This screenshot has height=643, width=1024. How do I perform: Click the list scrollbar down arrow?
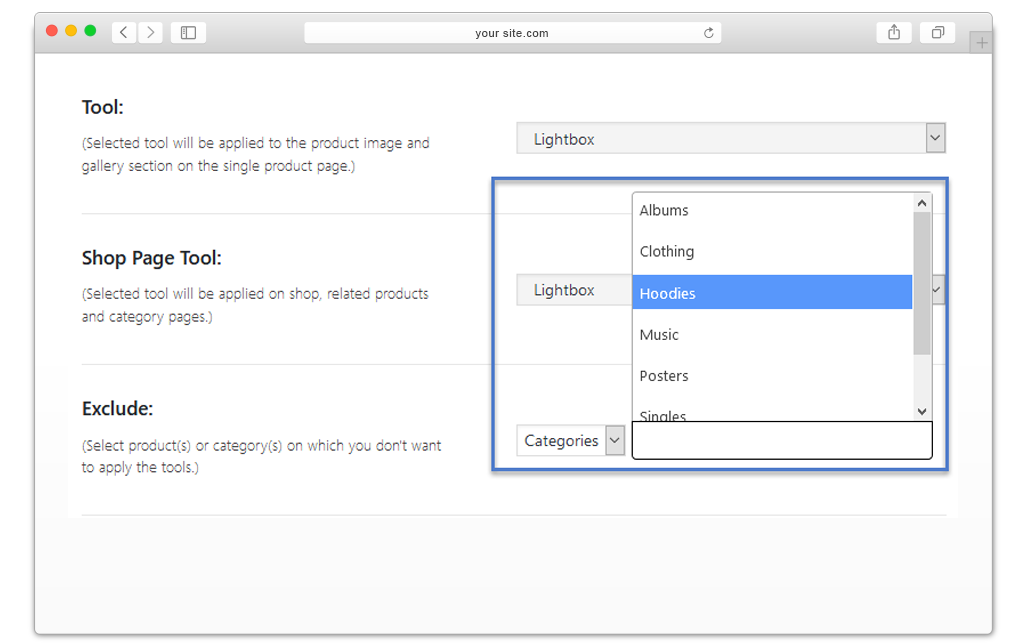pyautogui.click(x=922, y=411)
